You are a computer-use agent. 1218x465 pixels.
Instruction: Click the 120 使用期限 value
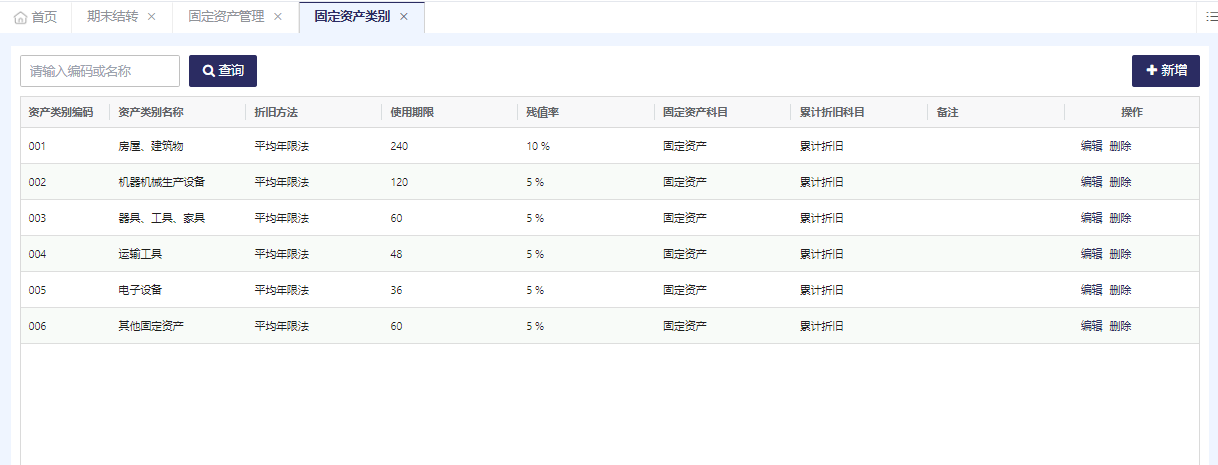400,182
